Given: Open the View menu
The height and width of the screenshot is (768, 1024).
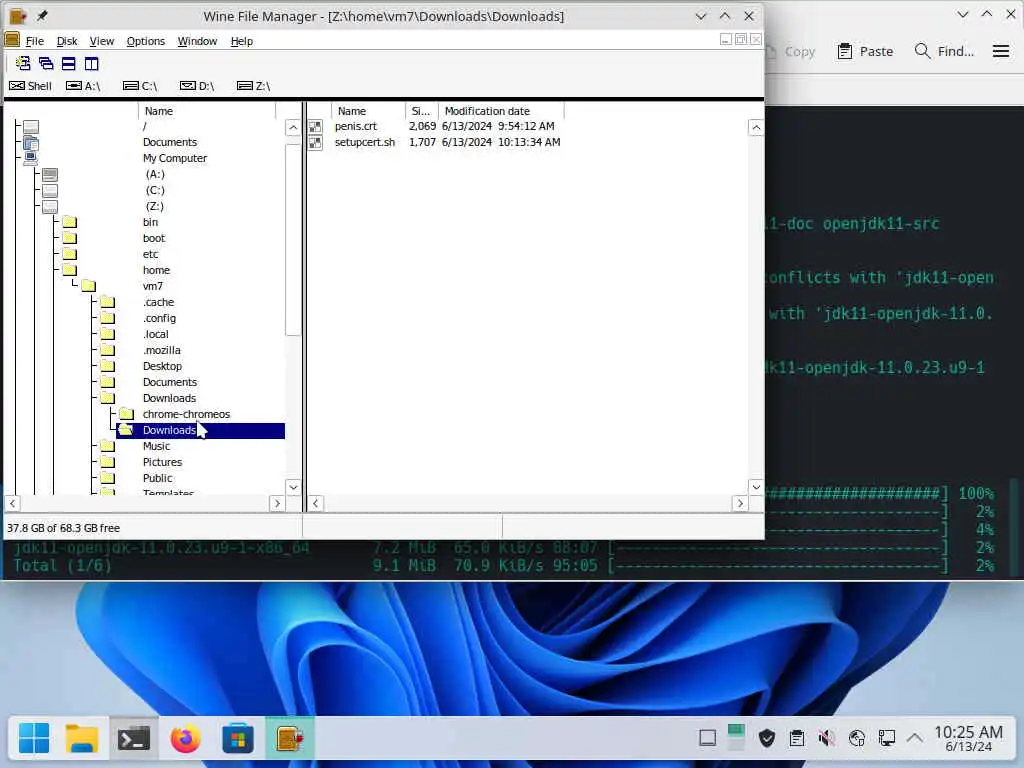Looking at the screenshot, I should click(x=101, y=41).
